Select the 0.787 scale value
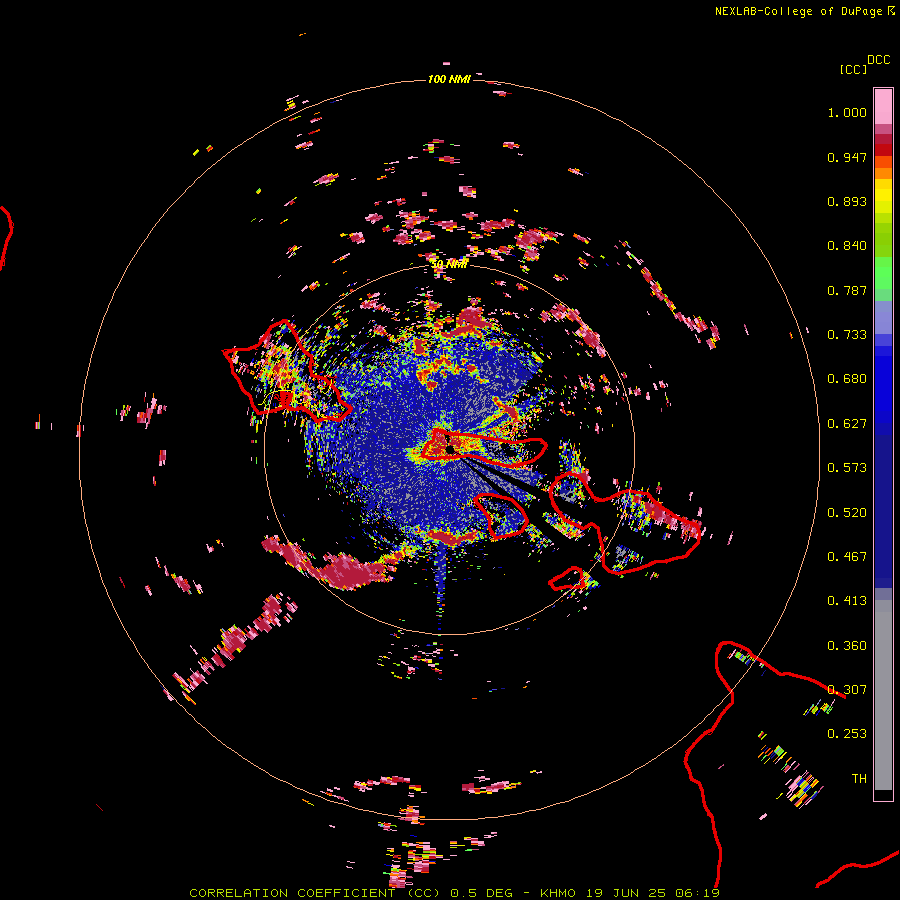 click(847, 290)
